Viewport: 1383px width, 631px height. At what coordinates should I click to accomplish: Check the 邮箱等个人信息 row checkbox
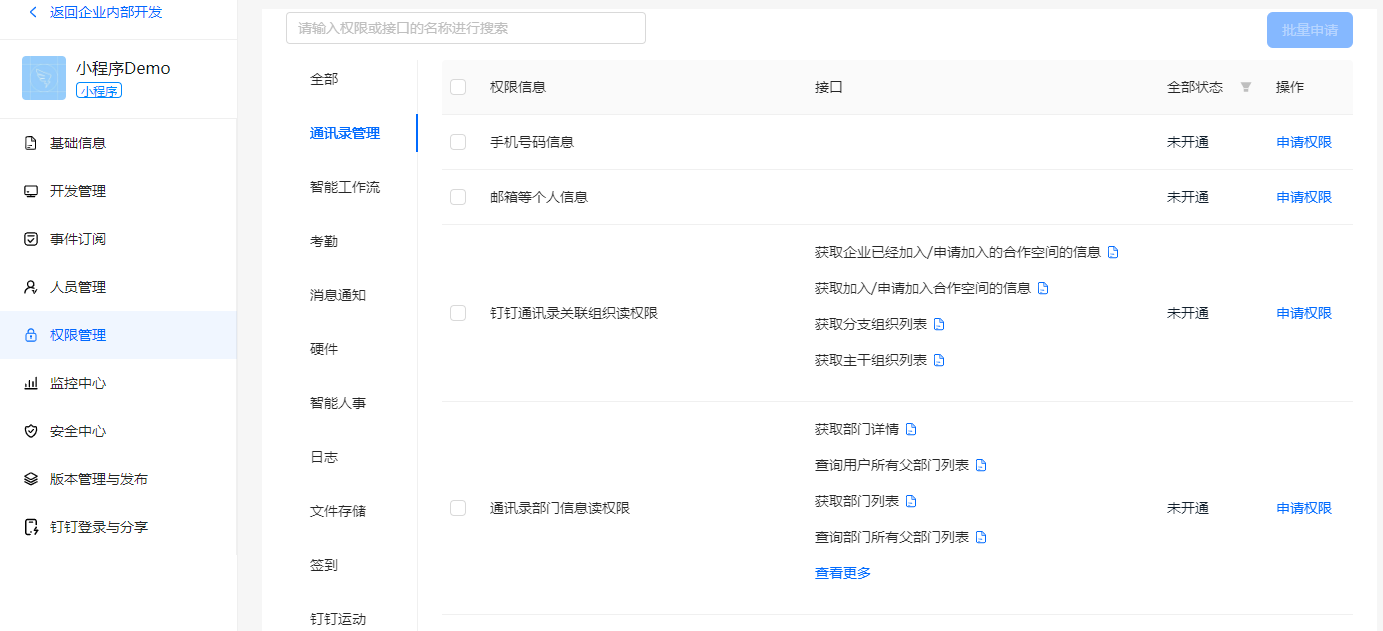(x=458, y=197)
